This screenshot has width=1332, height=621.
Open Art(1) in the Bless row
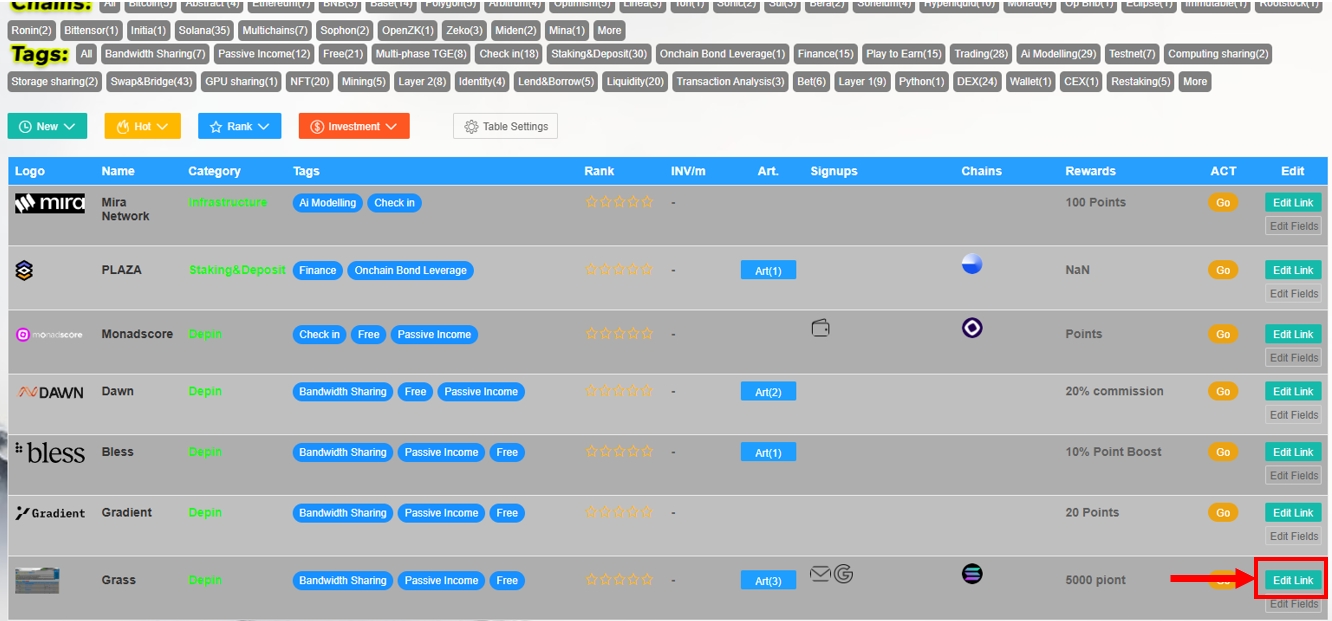point(768,453)
